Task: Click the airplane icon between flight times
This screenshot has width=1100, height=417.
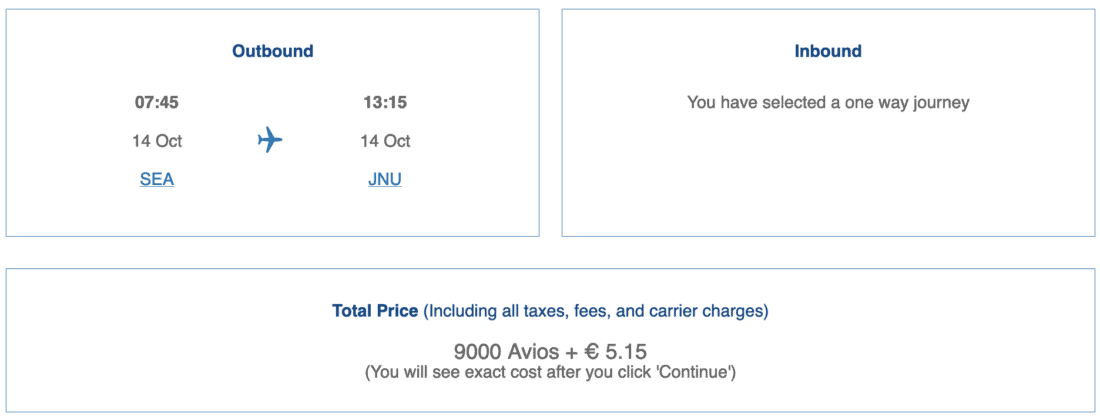Action: (270, 141)
